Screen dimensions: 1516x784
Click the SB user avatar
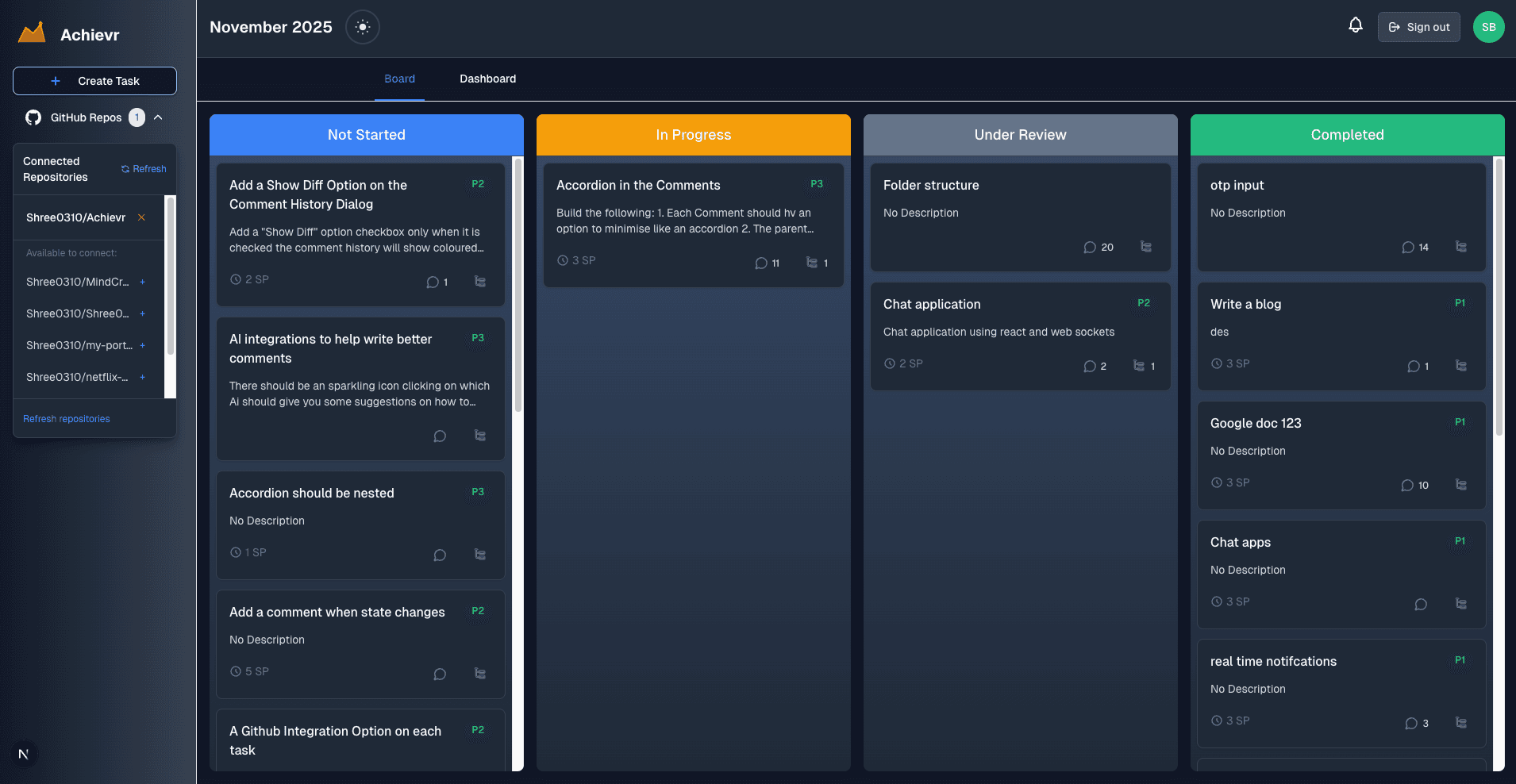coord(1488,27)
